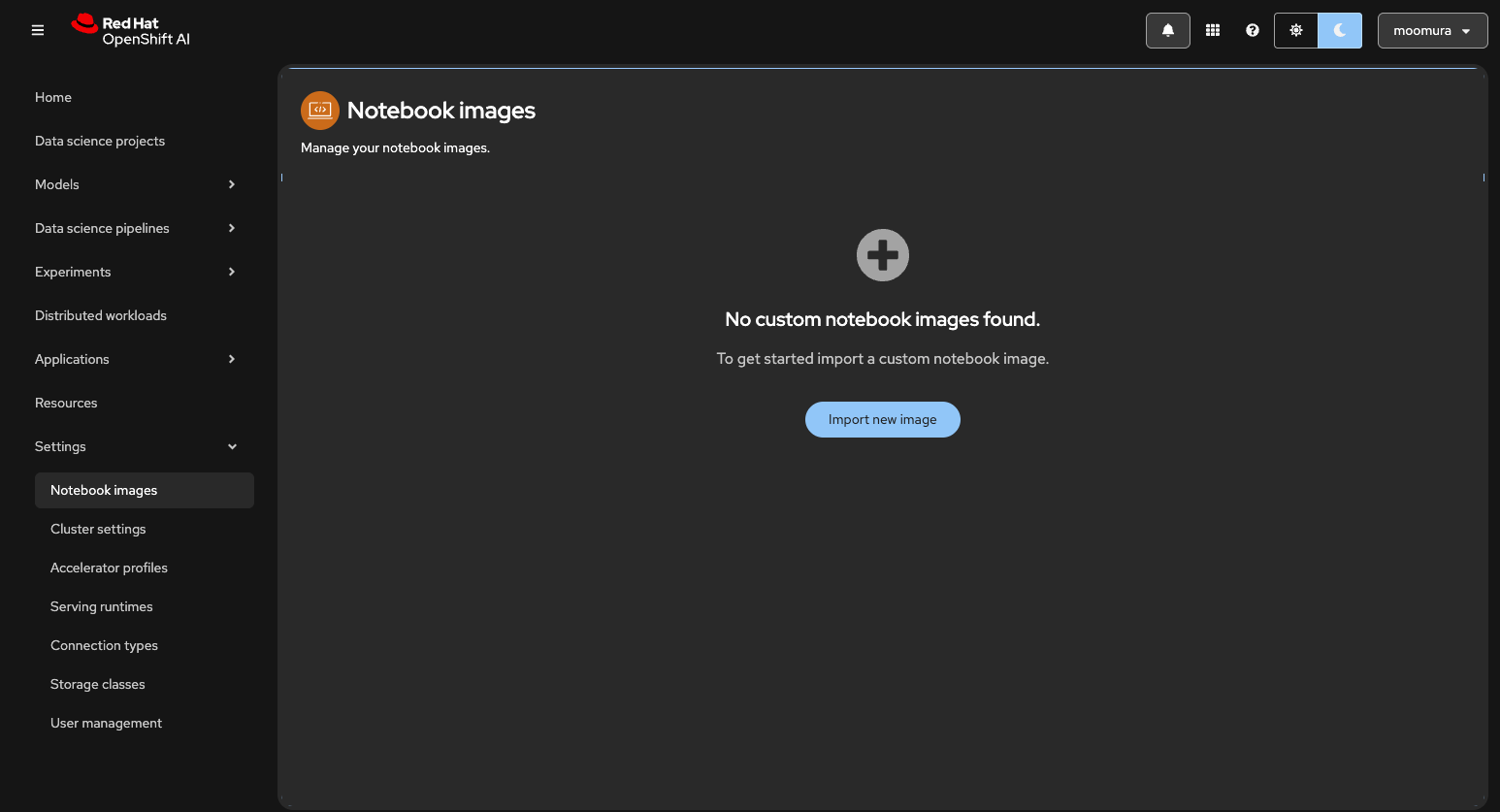
Task: Open the application launcher grid
Action: (1213, 30)
